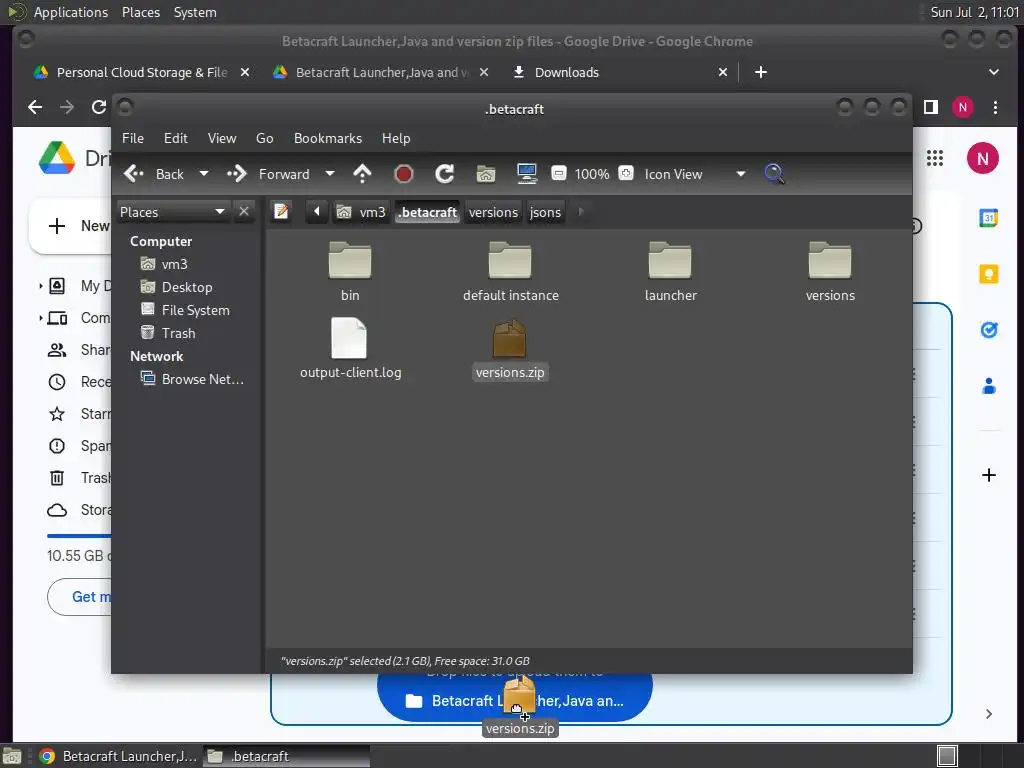Open the Icon View mode dropdown
The image size is (1024, 768).
click(694, 174)
